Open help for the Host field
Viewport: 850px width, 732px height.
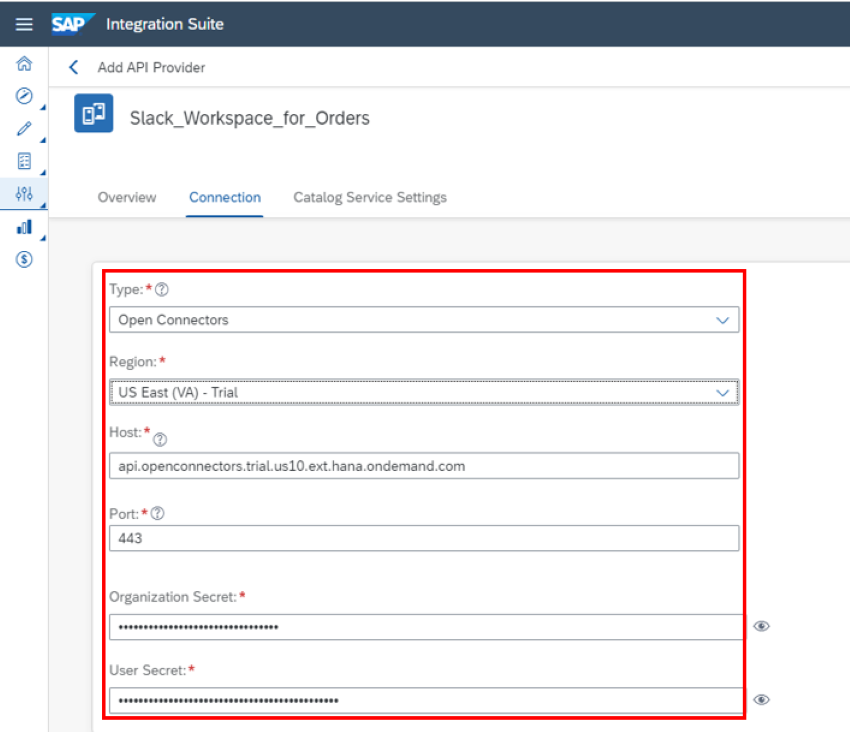click(x=160, y=439)
